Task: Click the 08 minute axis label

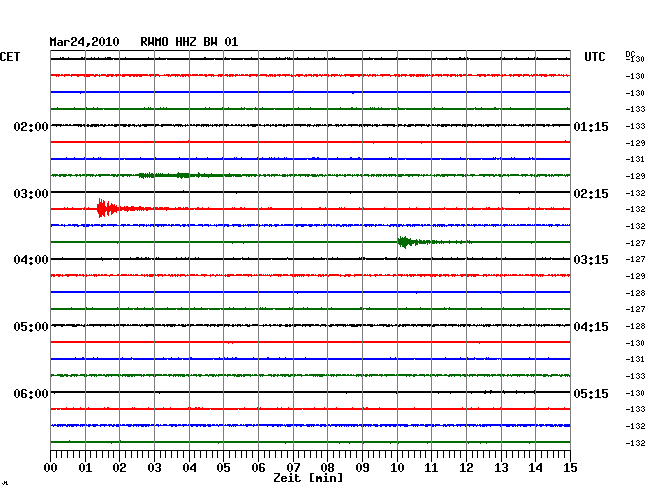Action: (x=327, y=467)
